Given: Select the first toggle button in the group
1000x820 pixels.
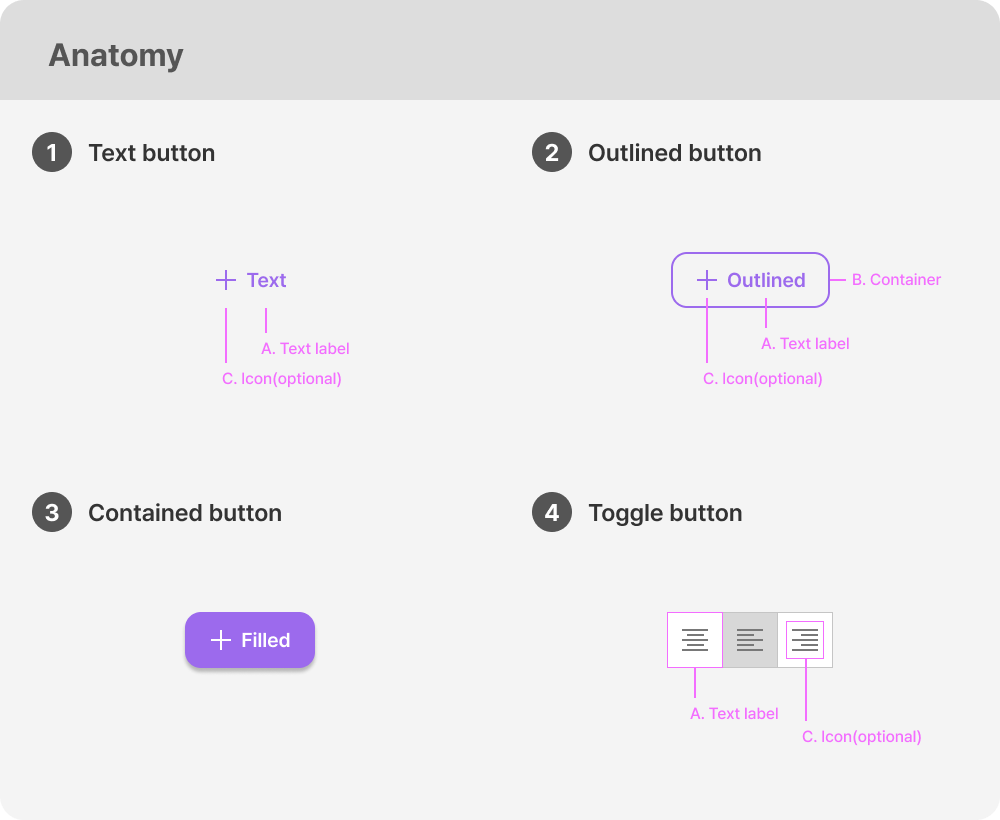Looking at the screenshot, I should point(695,640).
